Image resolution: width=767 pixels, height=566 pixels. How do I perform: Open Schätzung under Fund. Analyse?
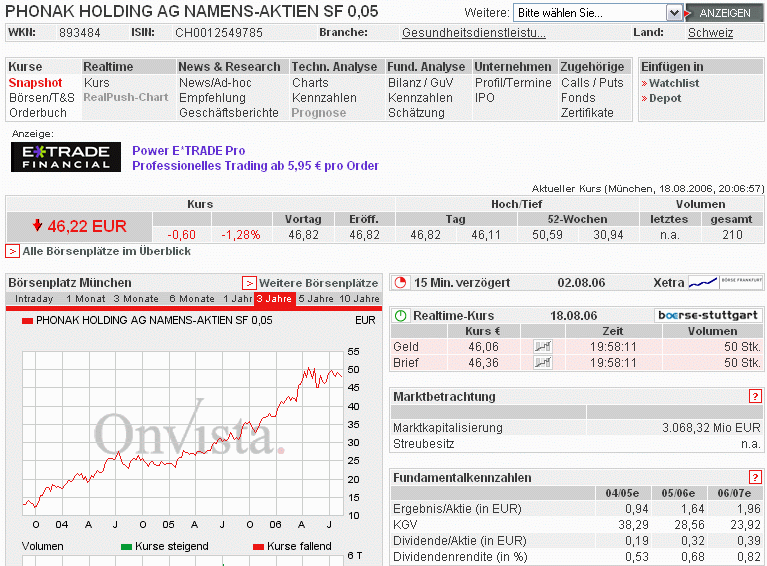point(416,113)
